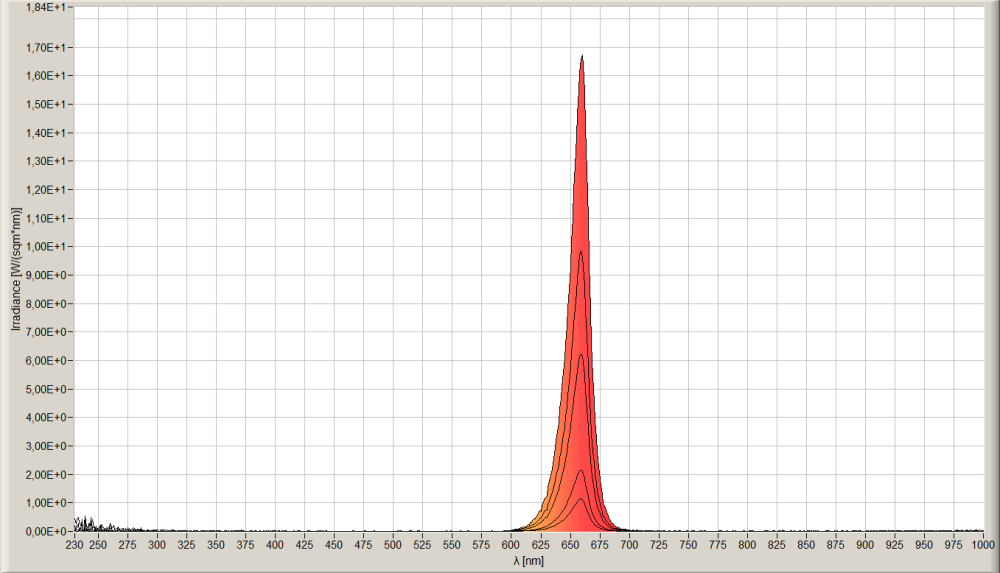Click the 625 wavelength tick label
1000x573 pixels.
pos(540,545)
